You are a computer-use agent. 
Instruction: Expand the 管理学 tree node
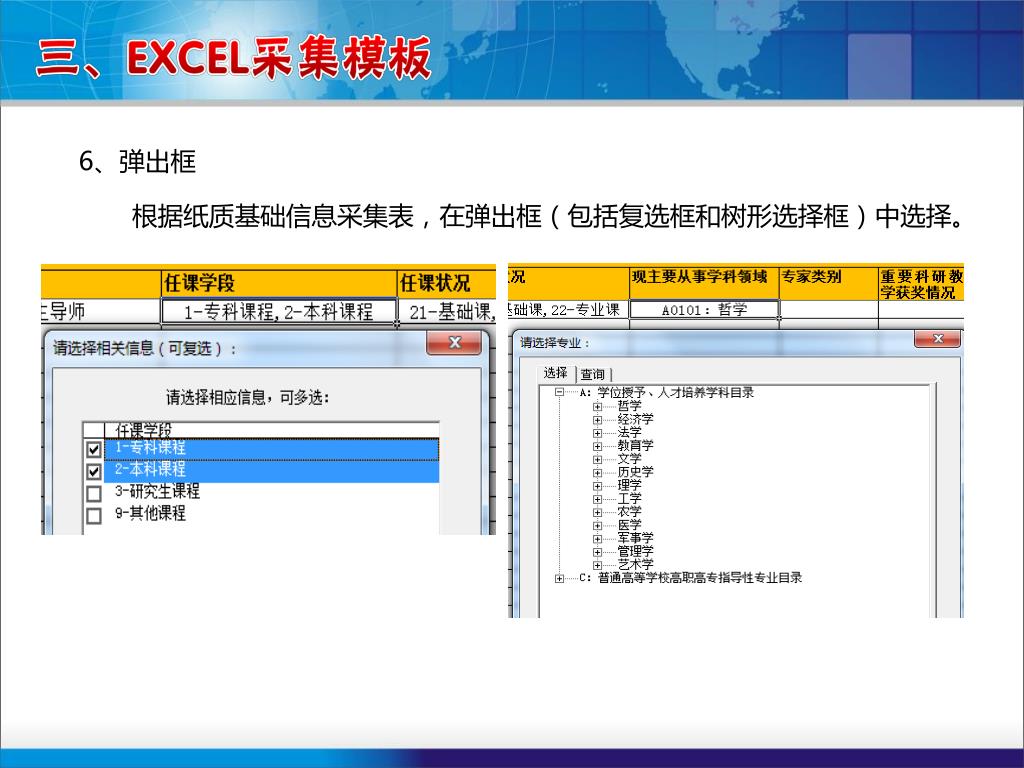click(x=597, y=552)
